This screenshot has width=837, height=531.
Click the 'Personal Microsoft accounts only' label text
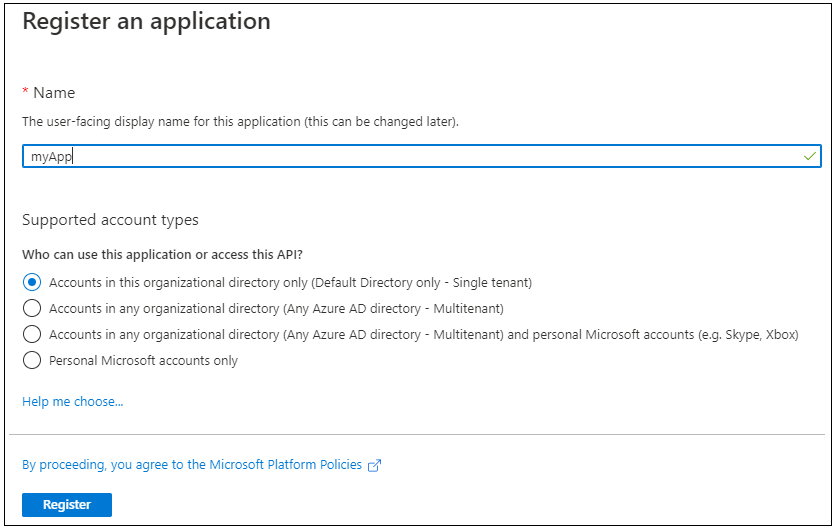[143, 360]
